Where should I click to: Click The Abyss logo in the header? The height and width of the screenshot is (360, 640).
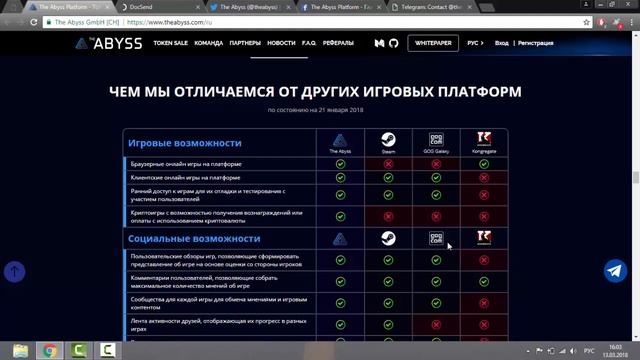click(109, 43)
